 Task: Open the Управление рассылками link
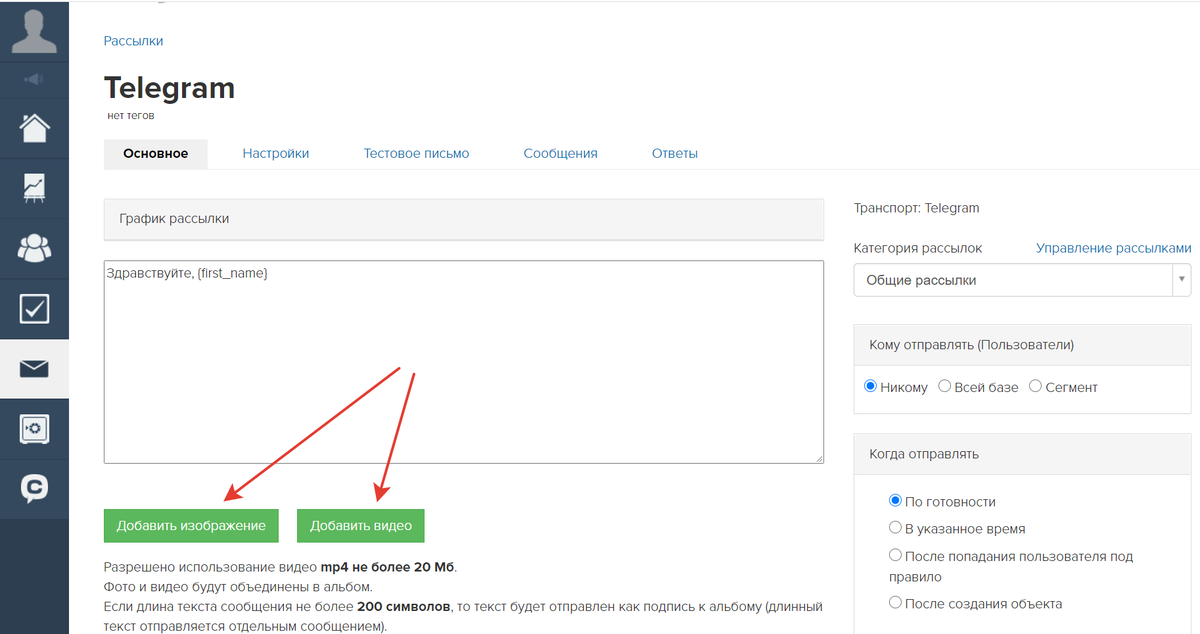pos(1114,248)
